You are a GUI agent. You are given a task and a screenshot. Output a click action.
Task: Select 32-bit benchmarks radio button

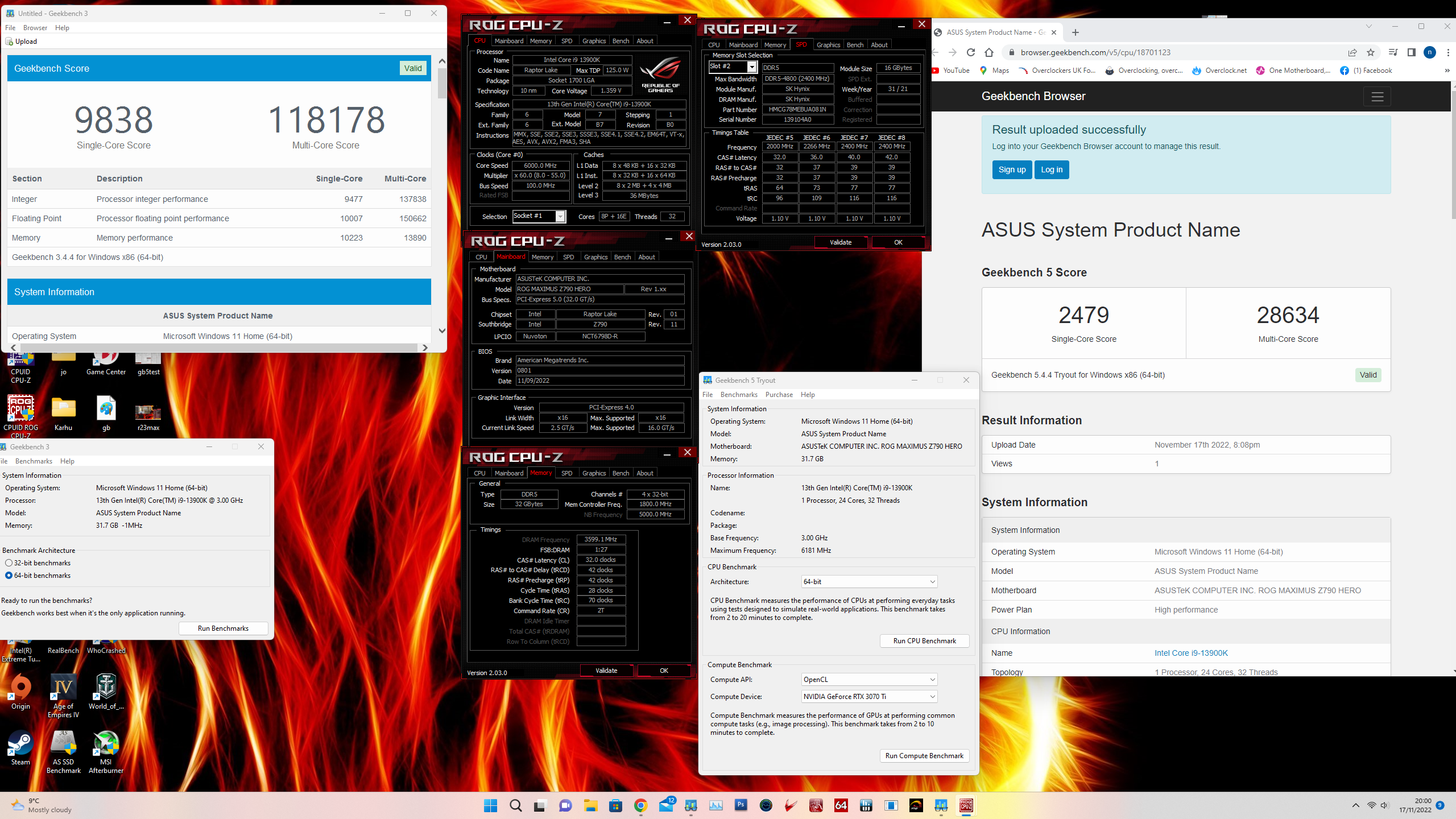point(9,563)
